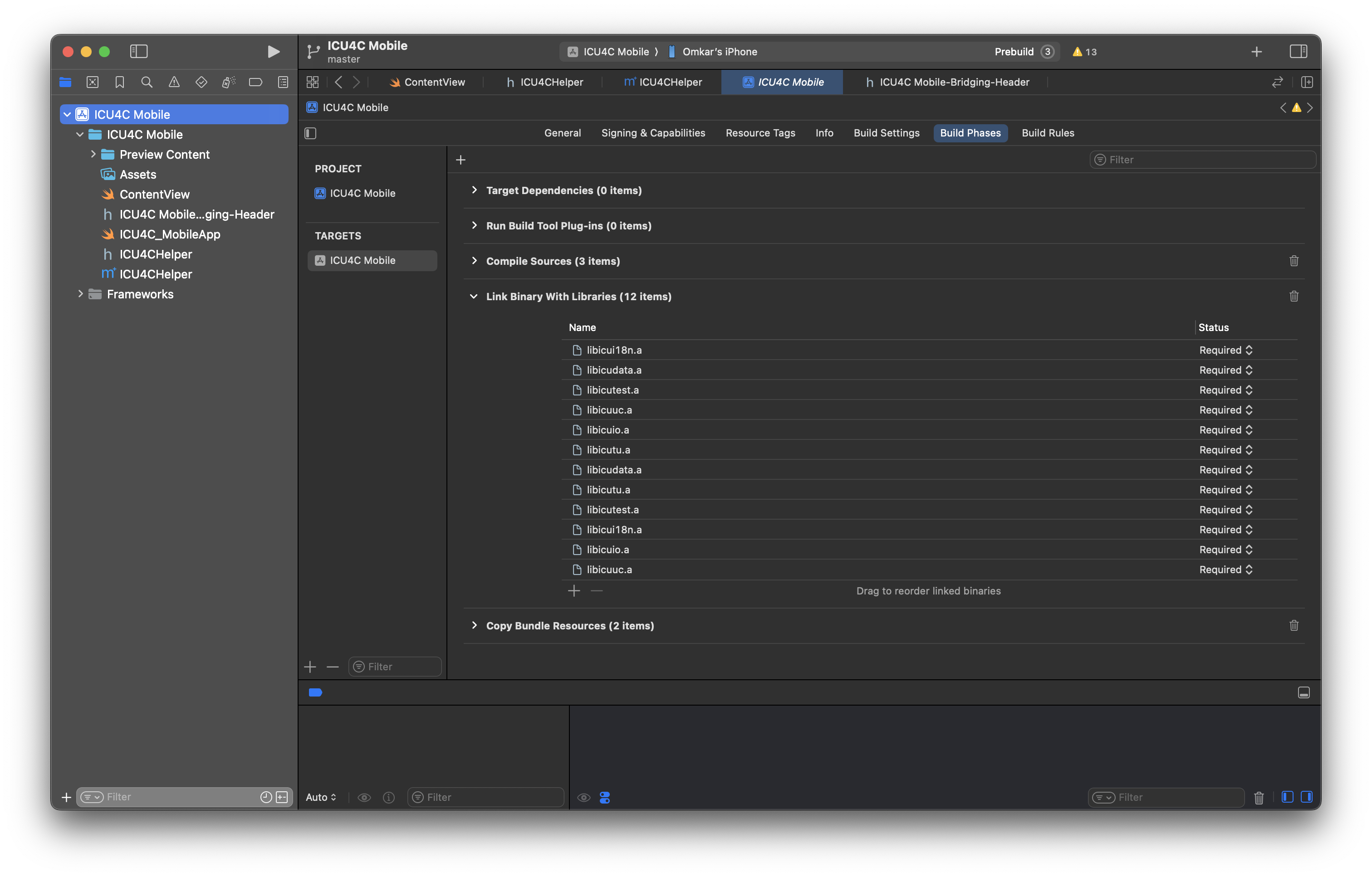The height and width of the screenshot is (877, 1372).
Task: Hide the project and targets list
Action: 310,133
